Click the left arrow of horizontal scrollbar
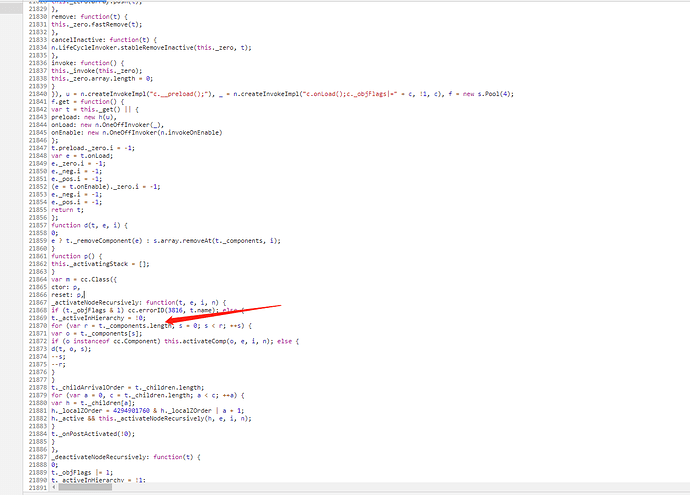Screen dimensions: 690x495 point(54,487)
